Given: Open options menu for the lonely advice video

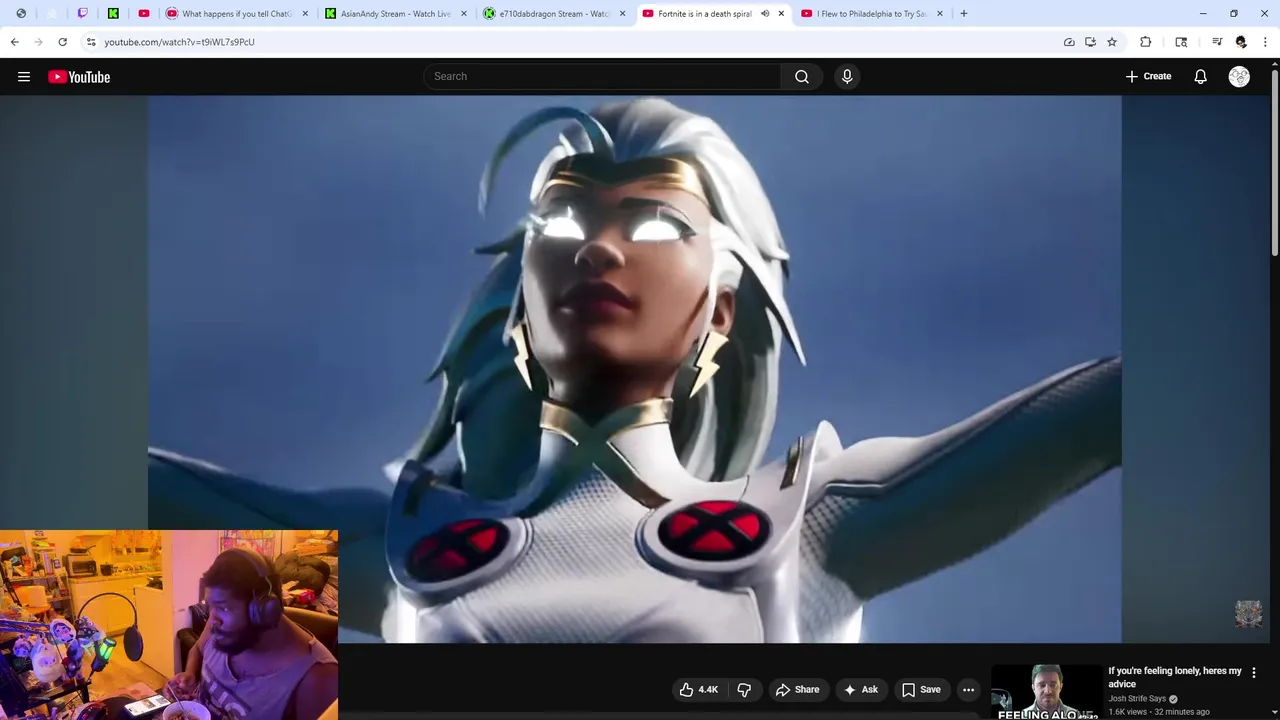Looking at the screenshot, I should point(1253,673).
